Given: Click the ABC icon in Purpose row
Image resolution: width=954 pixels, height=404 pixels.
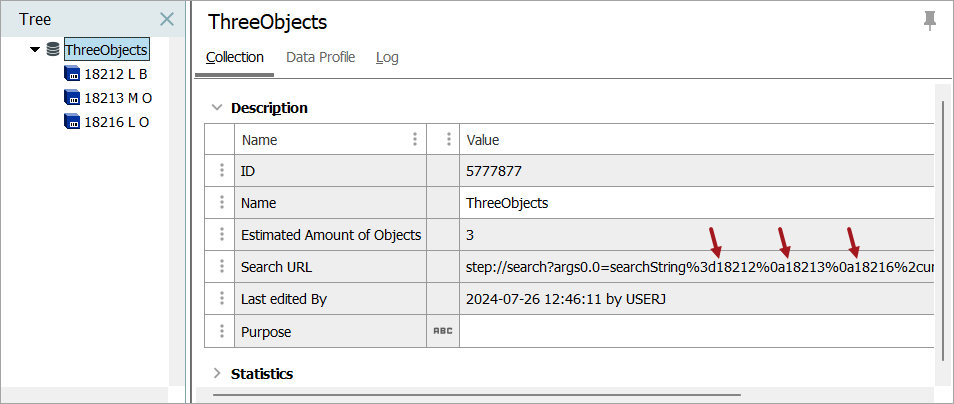Looking at the screenshot, I should click(x=442, y=331).
